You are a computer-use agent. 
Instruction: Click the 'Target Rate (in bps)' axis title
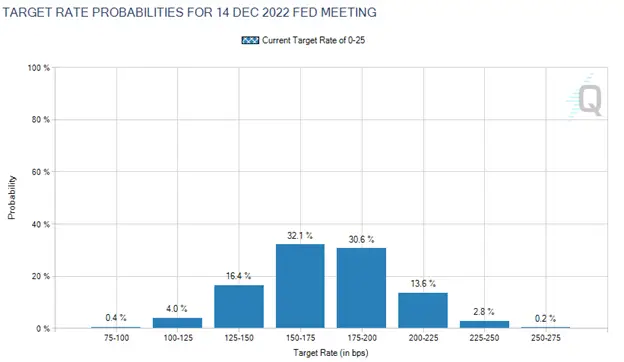click(x=331, y=353)
